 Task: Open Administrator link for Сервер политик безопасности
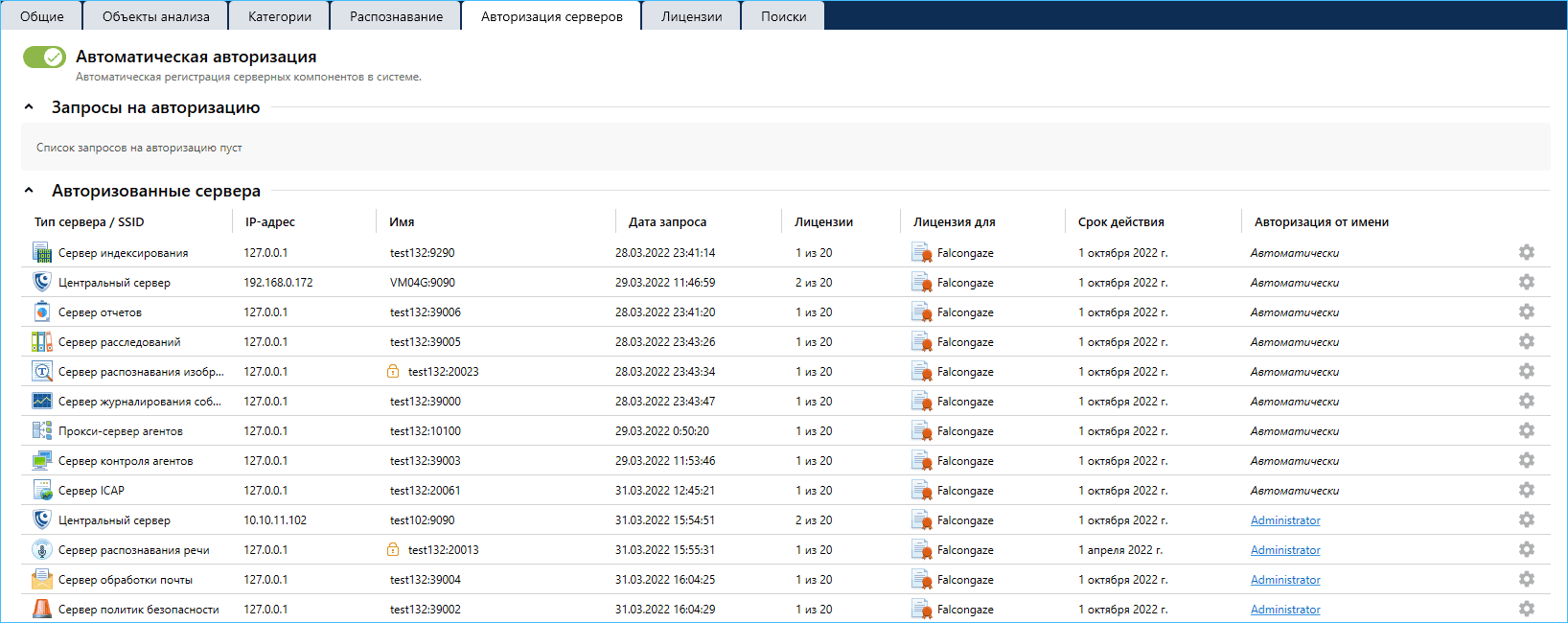pos(1285,610)
